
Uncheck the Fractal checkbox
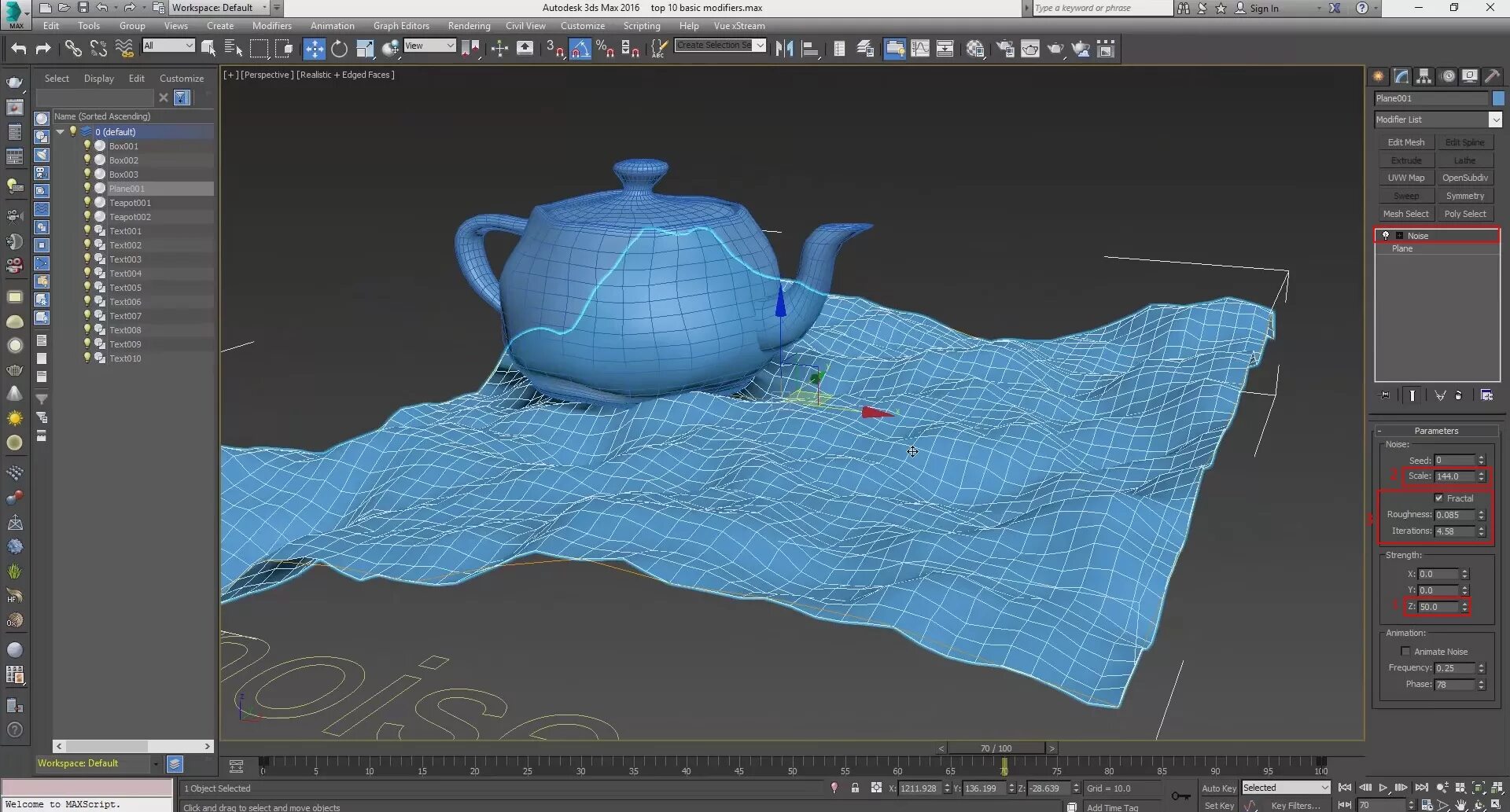[x=1438, y=498]
